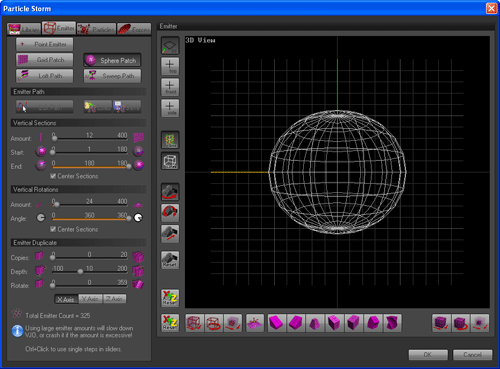Screen dimensions: 500x369
Task: Click the solid magenta cube rotate icon
Action: [460, 323]
